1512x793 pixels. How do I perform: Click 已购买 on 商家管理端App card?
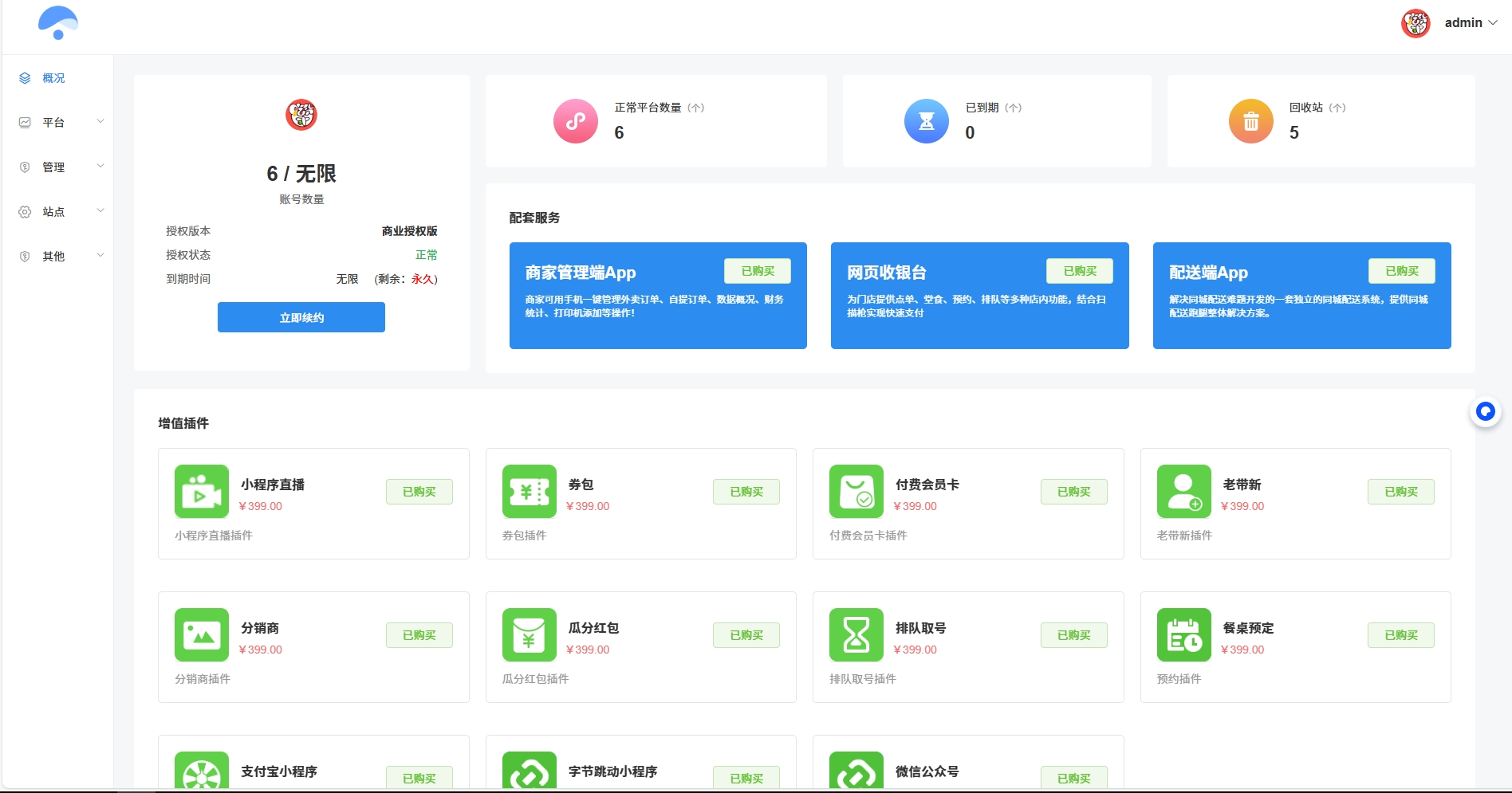758,271
